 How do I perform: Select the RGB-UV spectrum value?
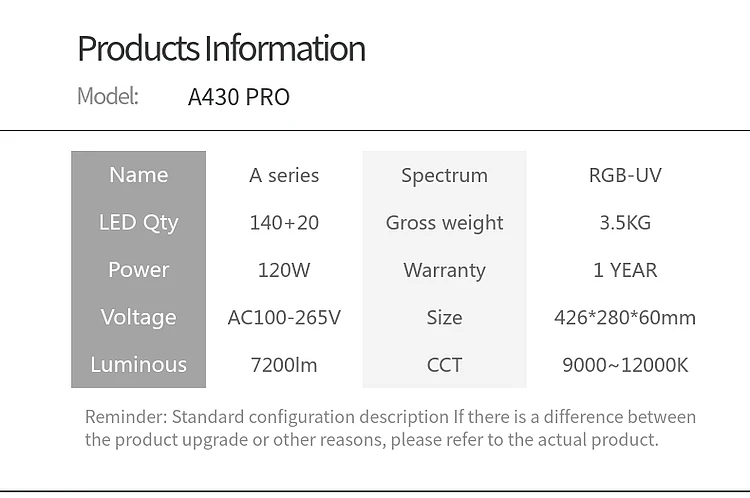tap(625, 175)
